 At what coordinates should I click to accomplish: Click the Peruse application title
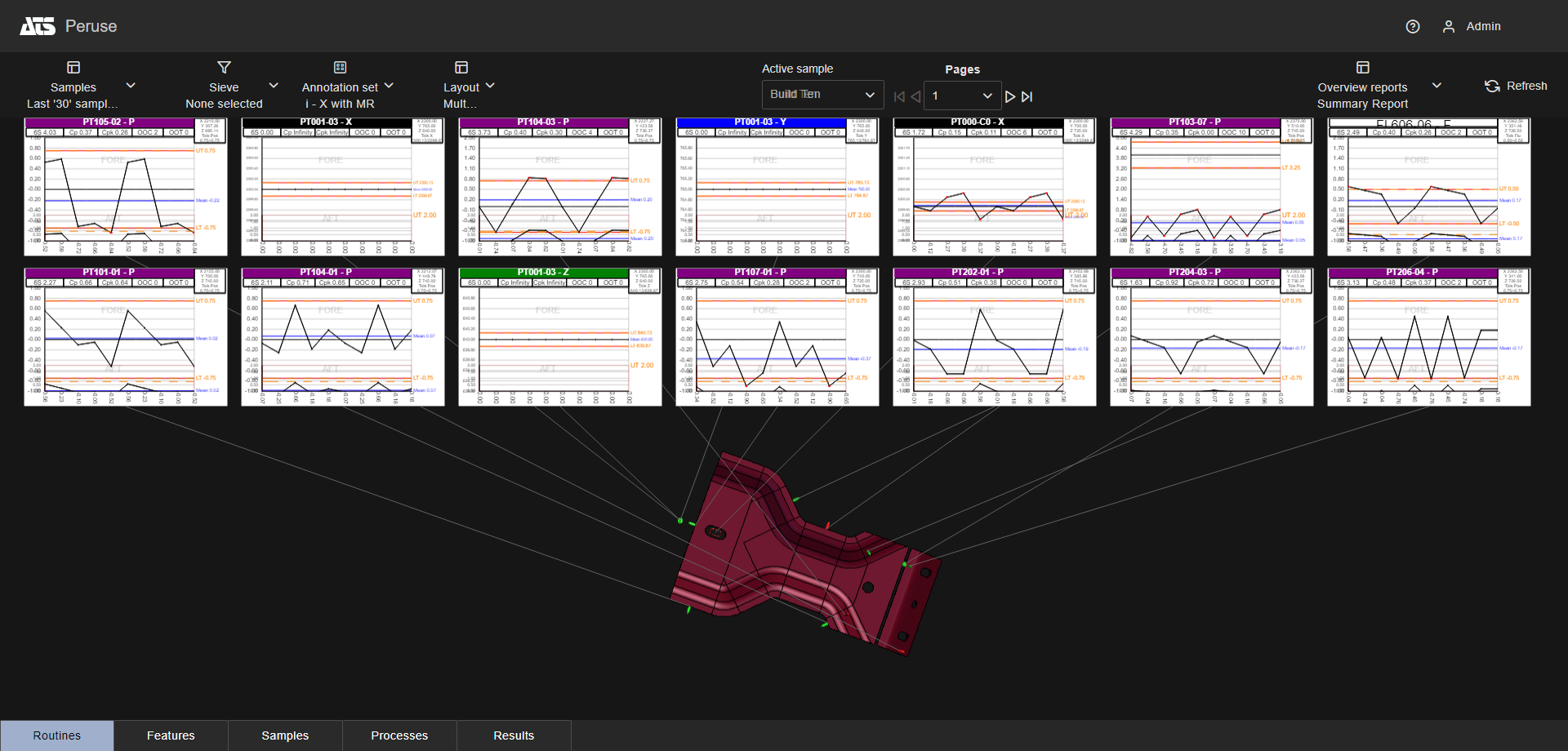click(x=91, y=26)
